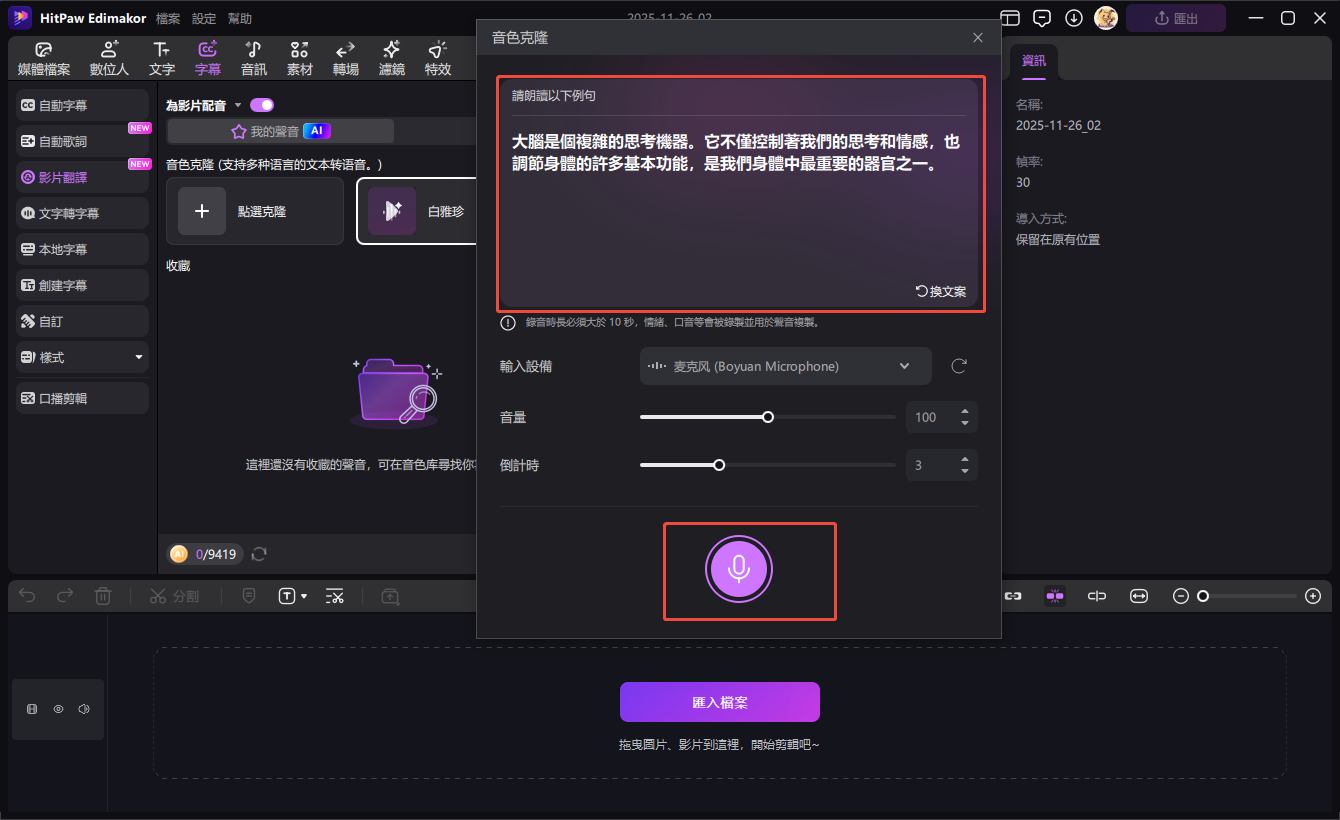
Task: Refresh the input device list
Action: (958, 366)
